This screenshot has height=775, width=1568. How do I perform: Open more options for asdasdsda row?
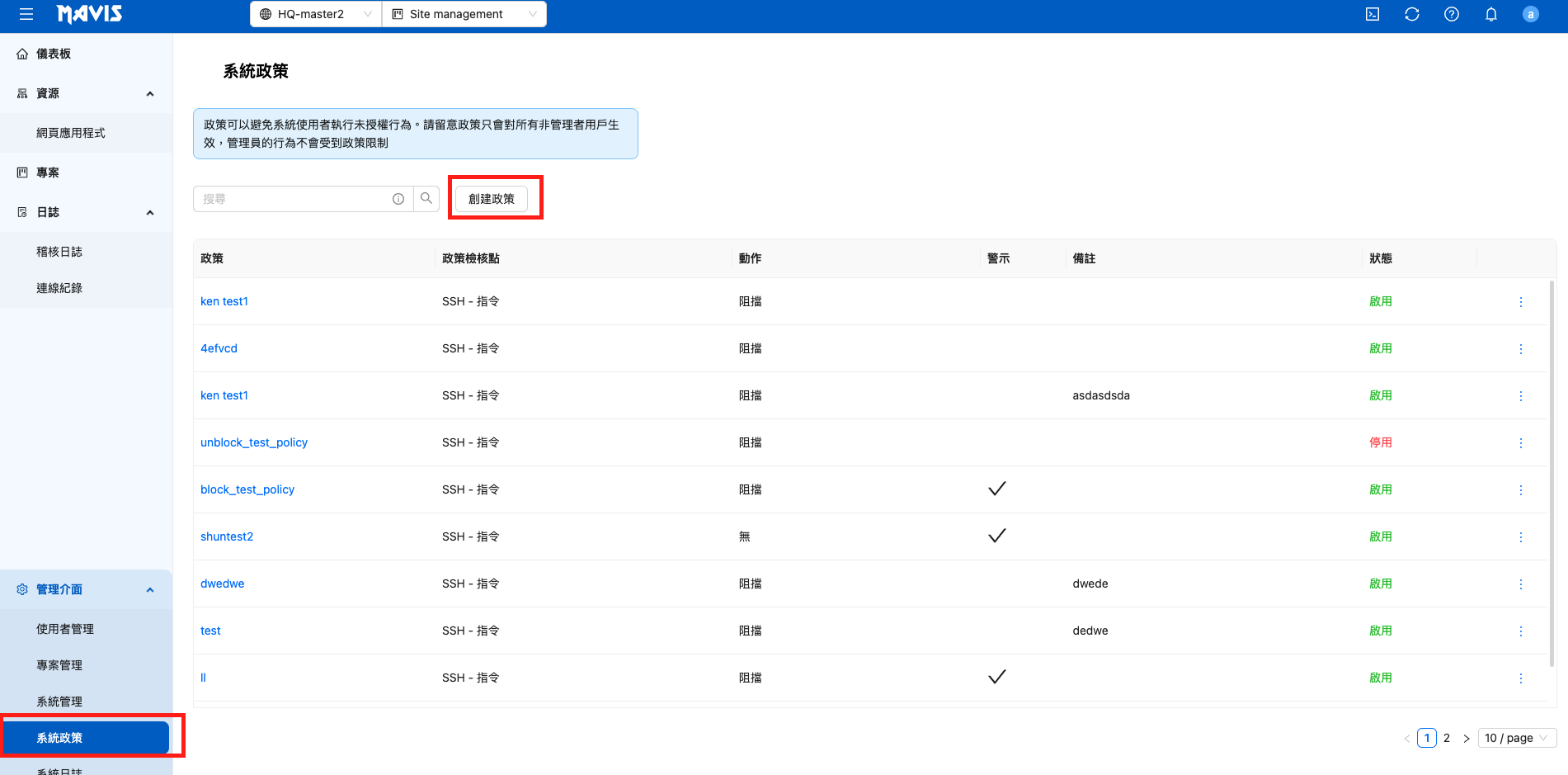[x=1521, y=396]
